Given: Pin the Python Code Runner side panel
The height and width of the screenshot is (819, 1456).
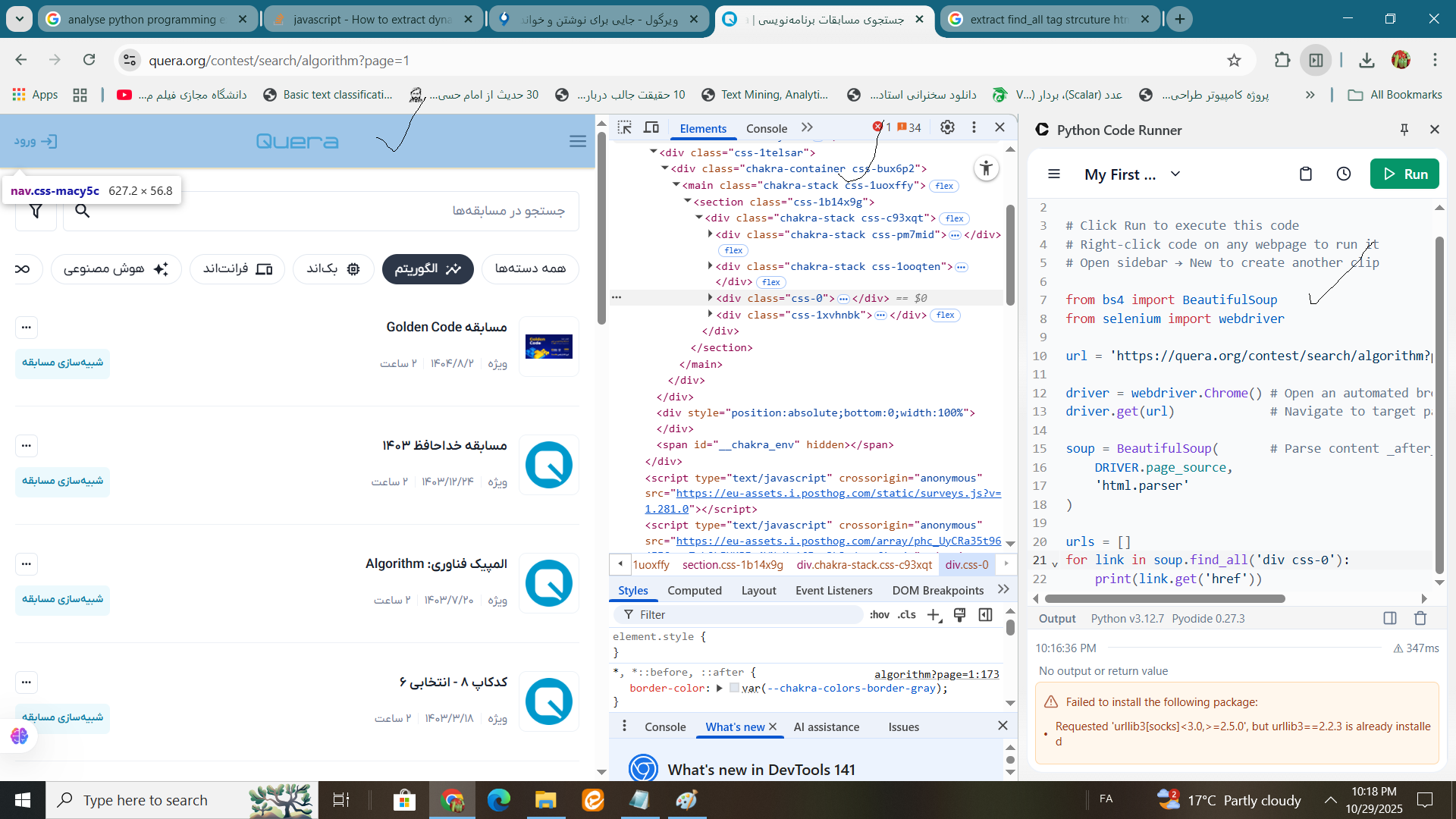Looking at the screenshot, I should click(1404, 130).
